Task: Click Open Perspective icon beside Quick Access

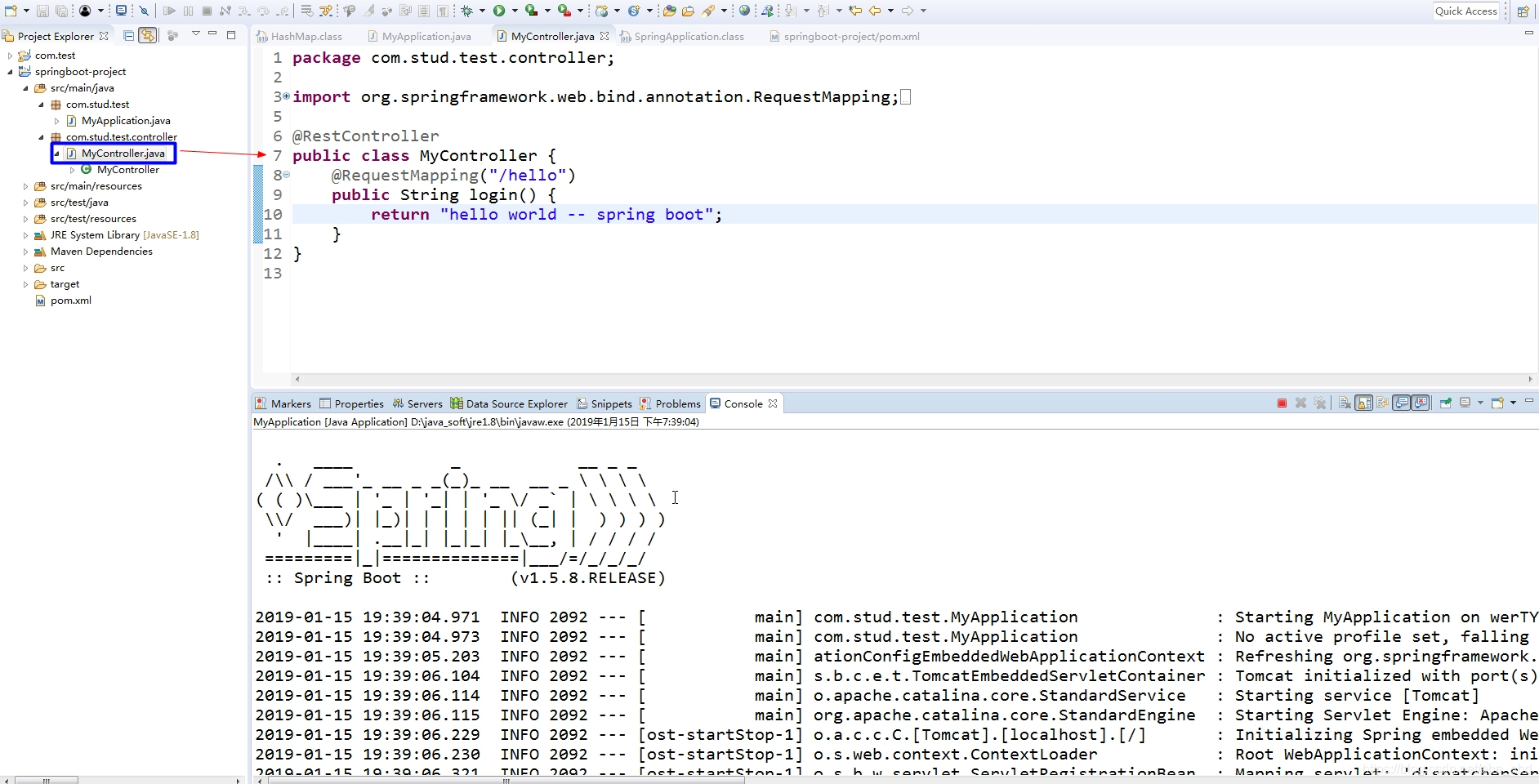Action: (1523, 11)
